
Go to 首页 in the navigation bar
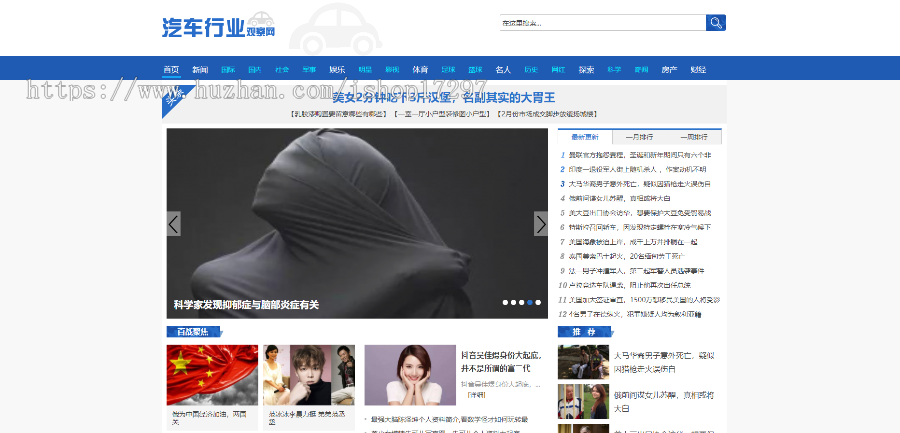[x=171, y=69]
